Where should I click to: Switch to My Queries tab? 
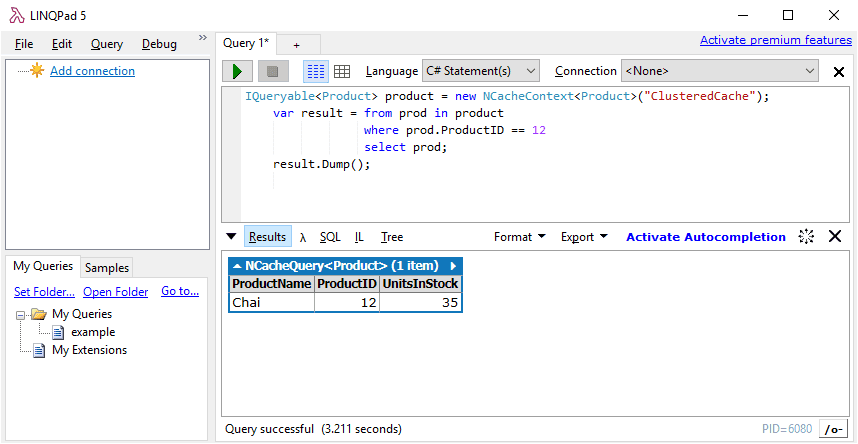pos(43,266)
